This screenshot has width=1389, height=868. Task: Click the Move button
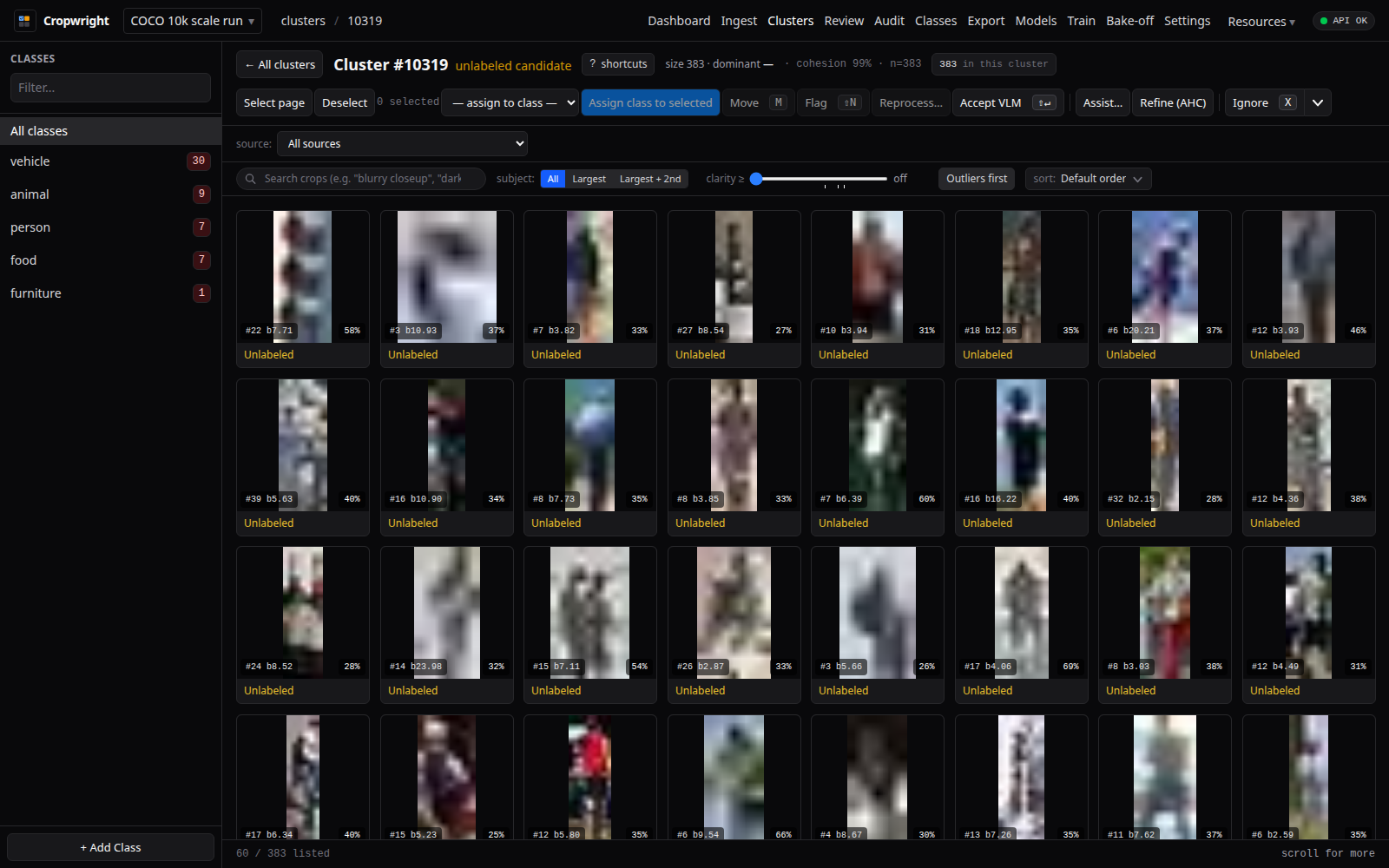(x=757, y=102)
